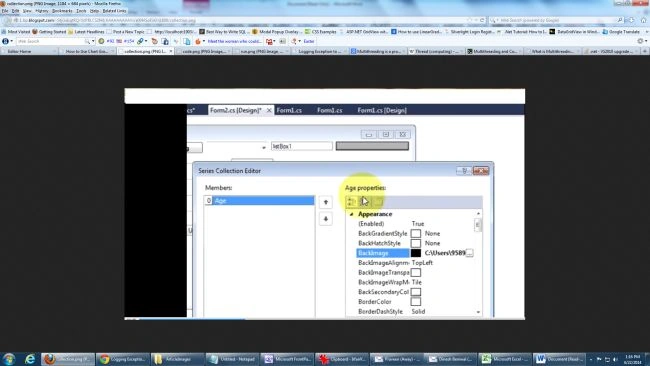Click the help question mark button in Series Collection Editor
This screenshot has width=650, height=366.
[464, 171]
